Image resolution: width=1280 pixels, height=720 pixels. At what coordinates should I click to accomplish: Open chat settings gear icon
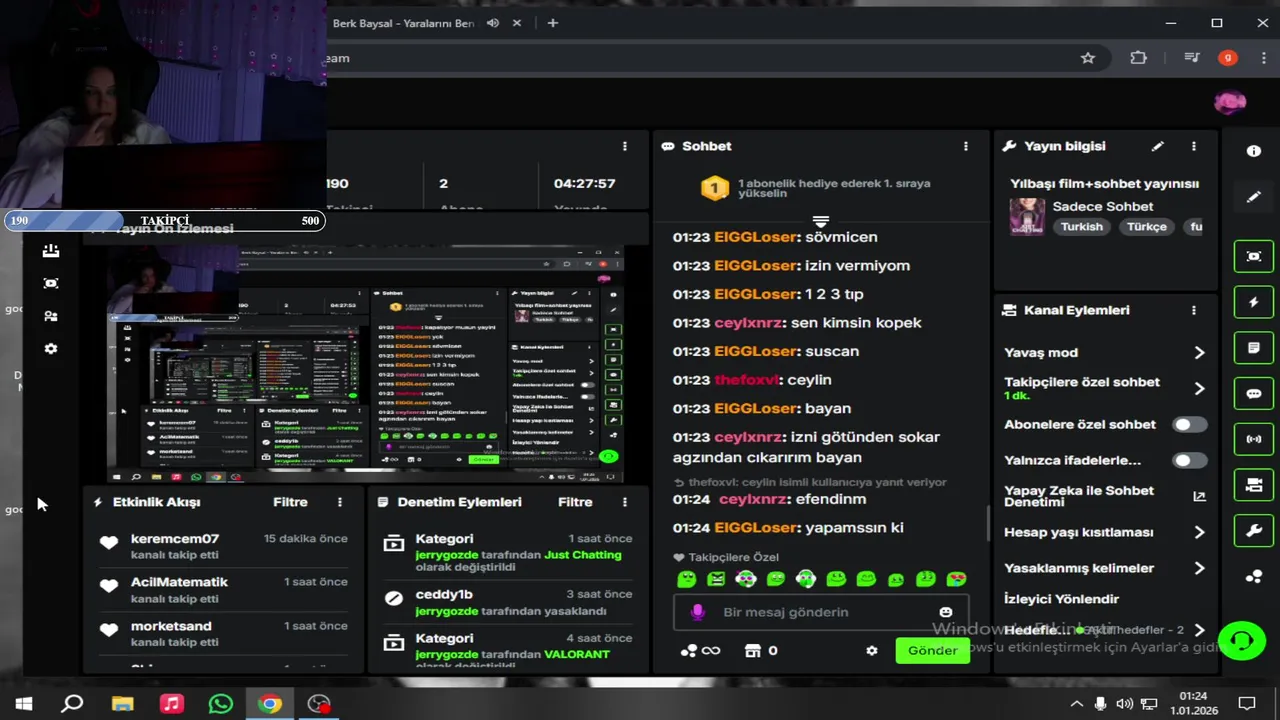tap(872, 650)
